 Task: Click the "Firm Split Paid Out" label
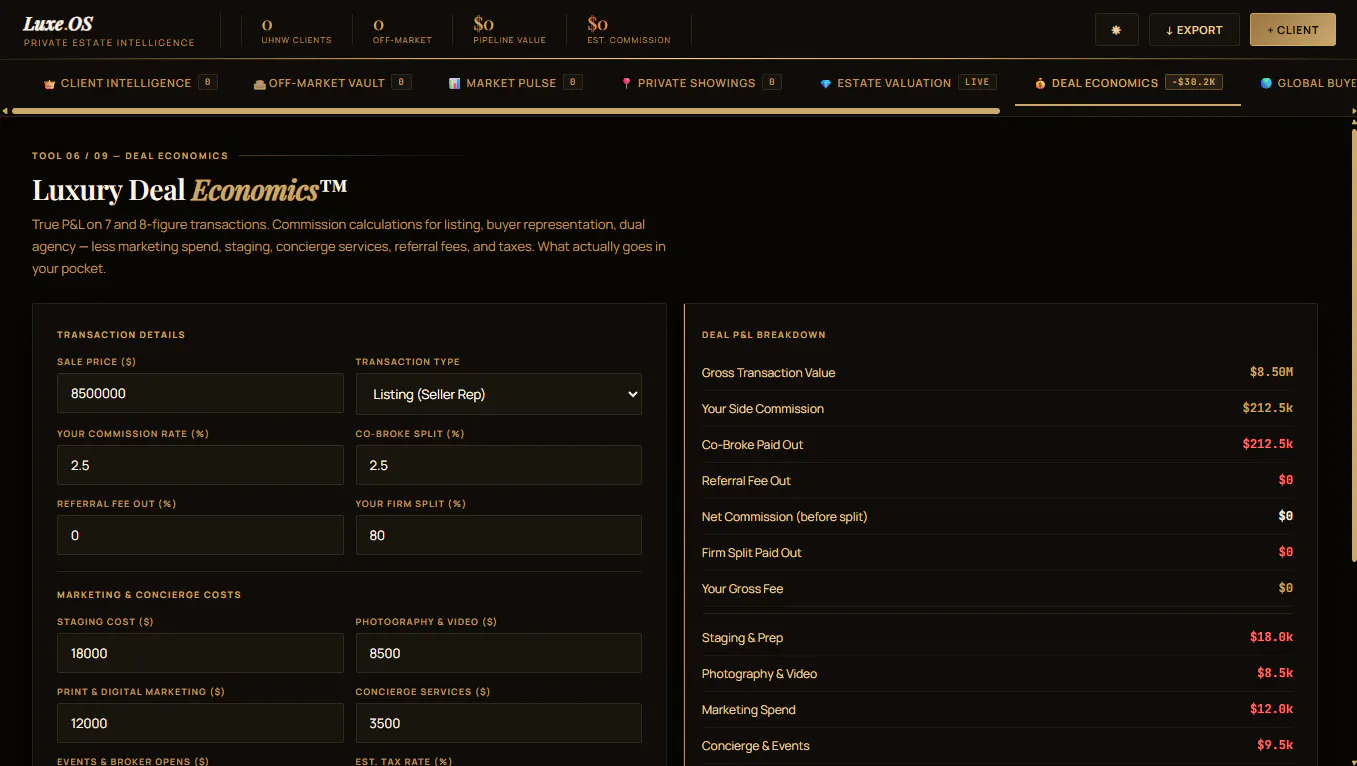pyautogui.click(x=752, y=553)
